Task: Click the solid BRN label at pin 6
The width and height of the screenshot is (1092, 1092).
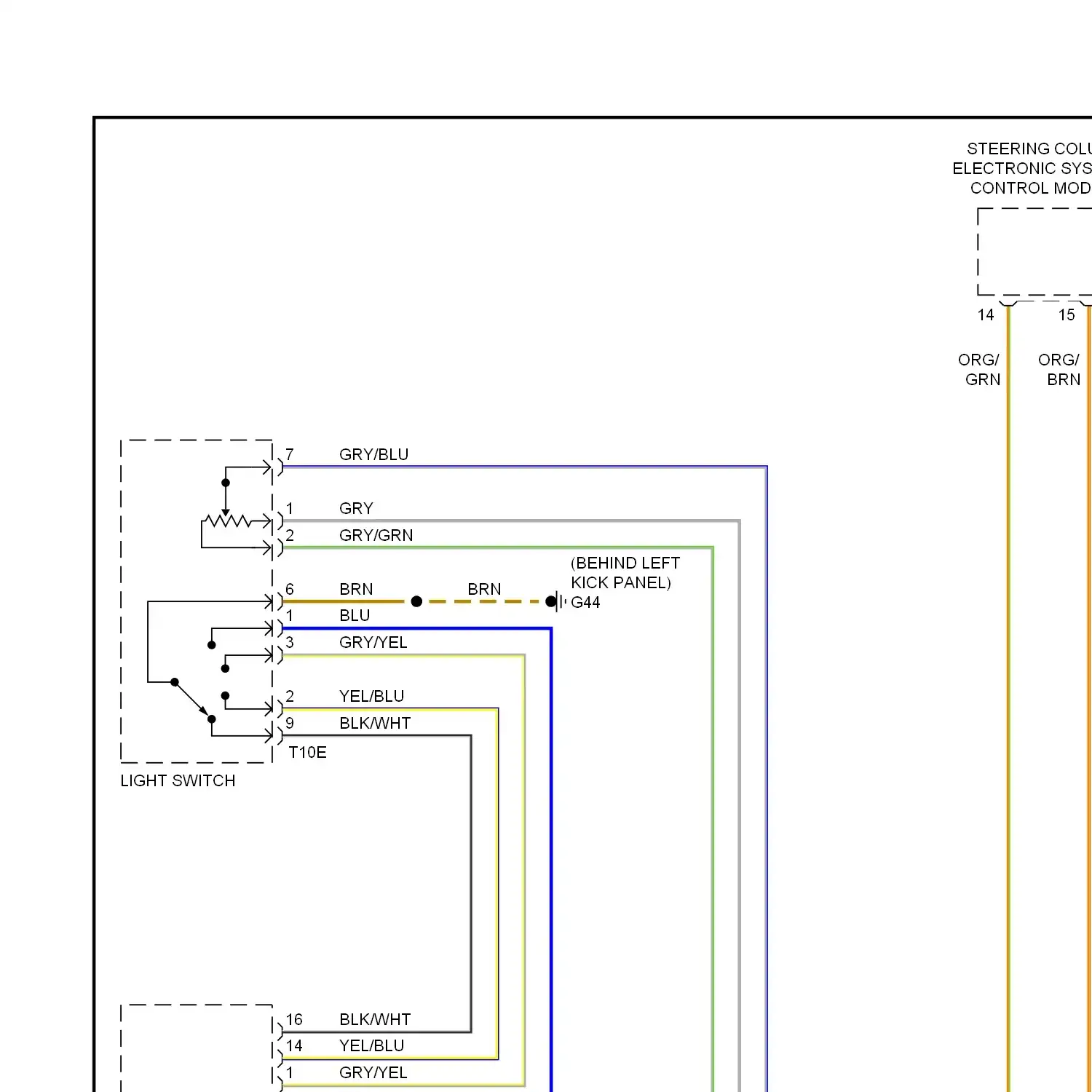Action: pyautogui.click(x=356, y=589)
